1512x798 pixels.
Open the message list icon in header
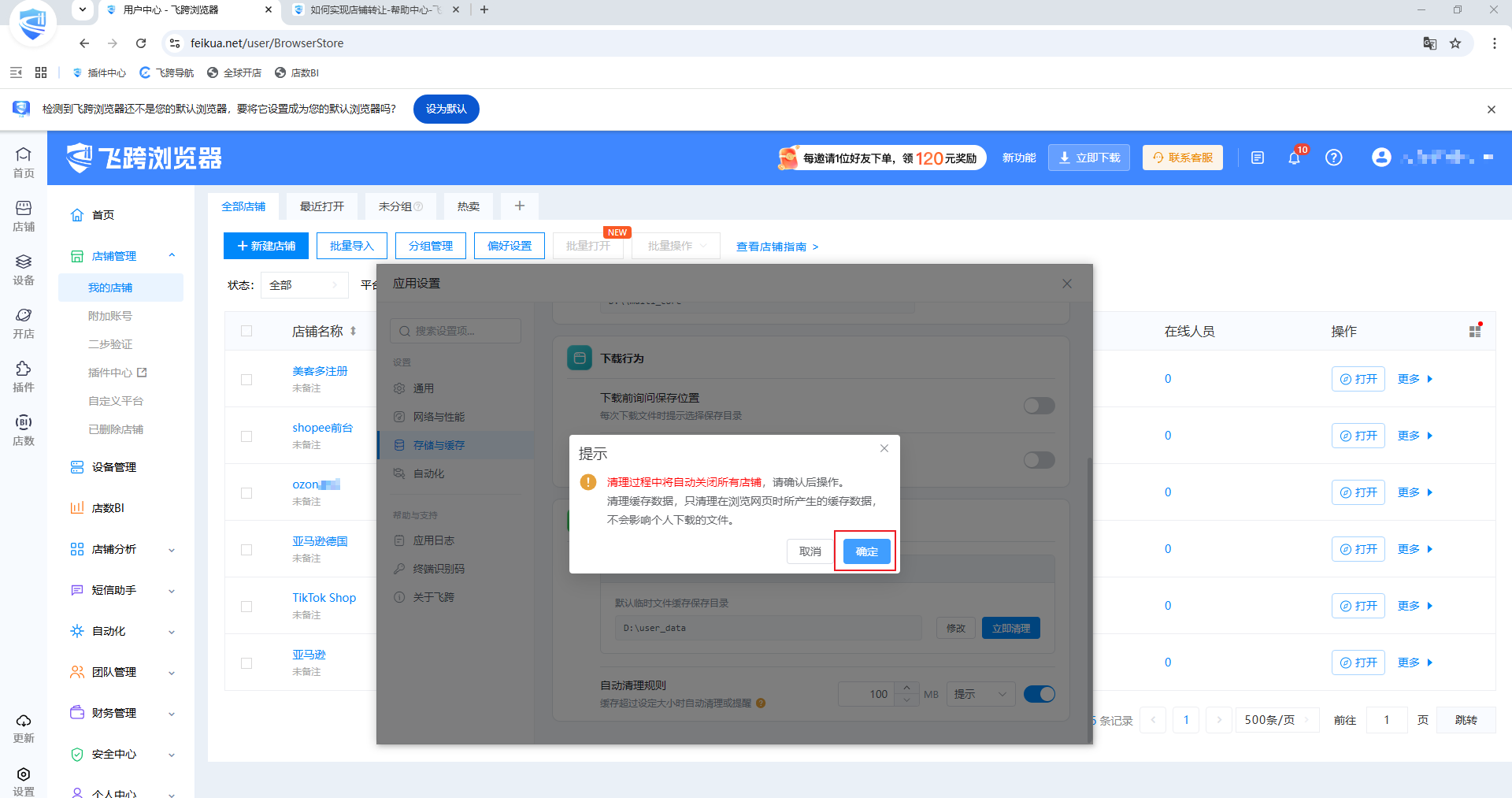click(x=1258, y=158)
